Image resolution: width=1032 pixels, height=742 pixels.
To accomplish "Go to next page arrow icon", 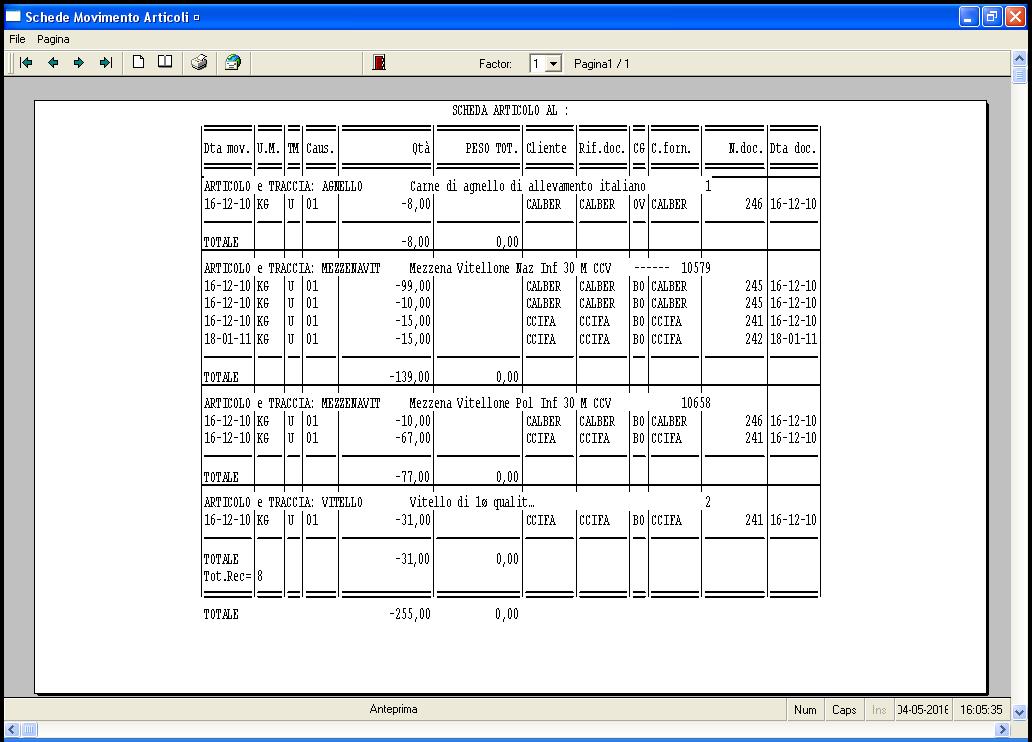I will click(79, 63).
